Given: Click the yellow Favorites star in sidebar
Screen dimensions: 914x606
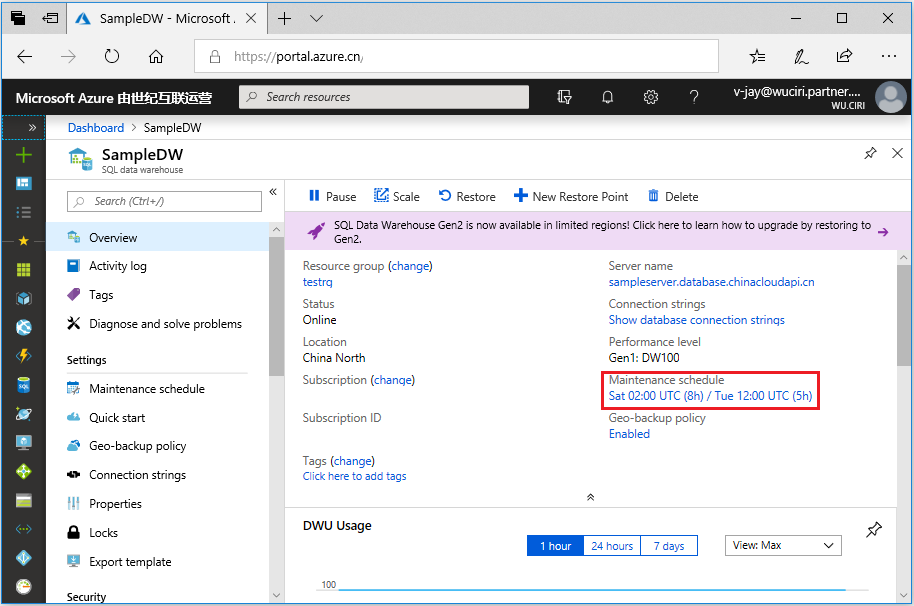Looking at the screenshot, I should 23,241.
